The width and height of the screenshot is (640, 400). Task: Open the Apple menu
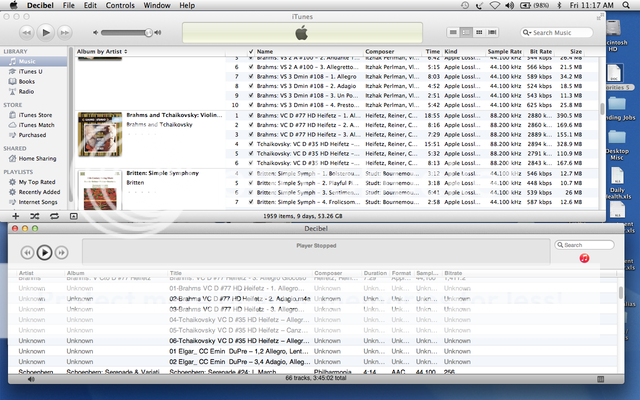tap(13, 5)
